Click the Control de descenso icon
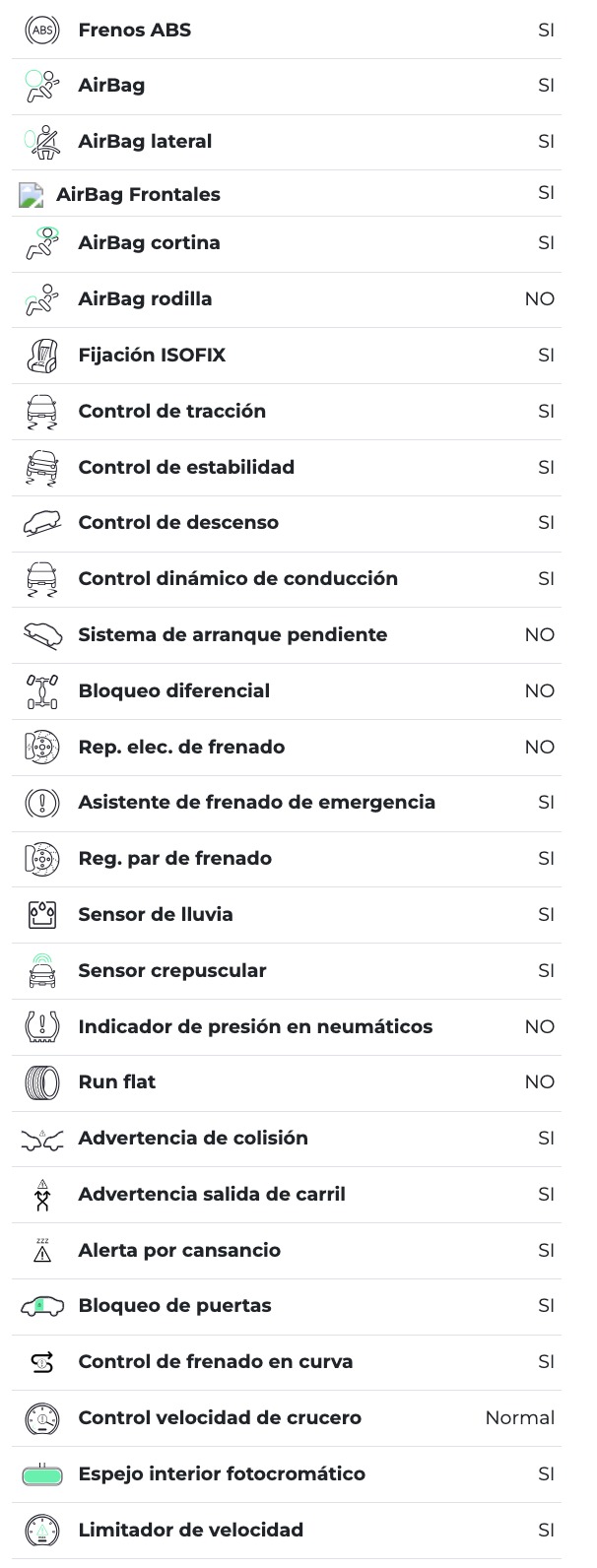The image size is (597, 1568). 41,523
